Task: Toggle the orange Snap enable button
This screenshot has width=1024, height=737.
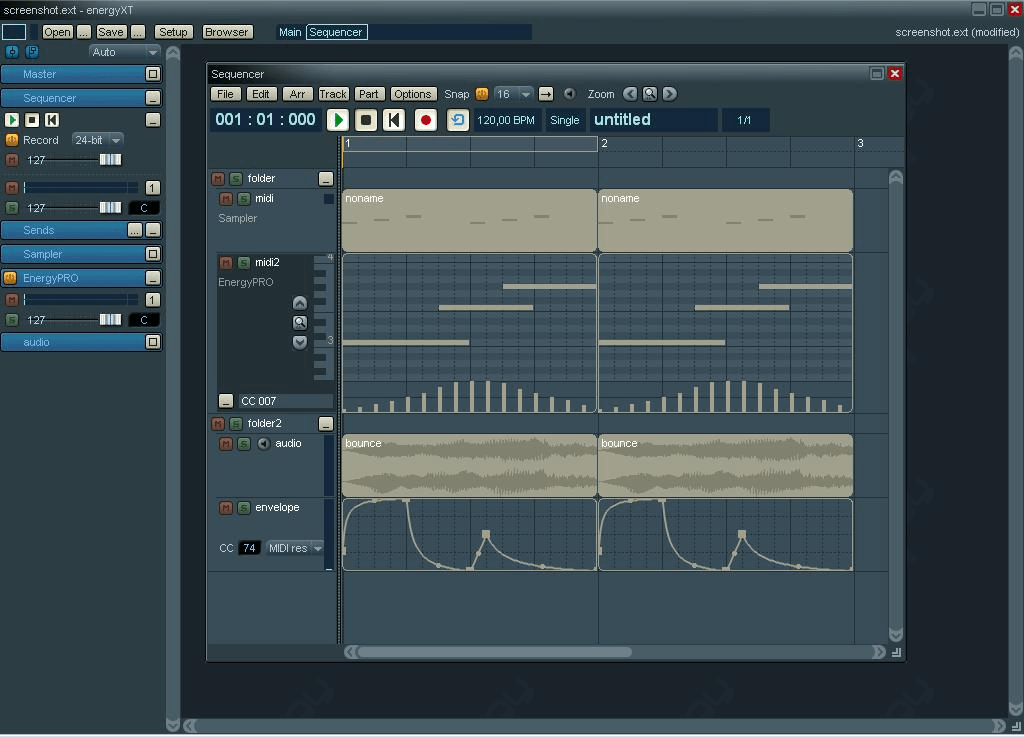Action: (482, 94)
